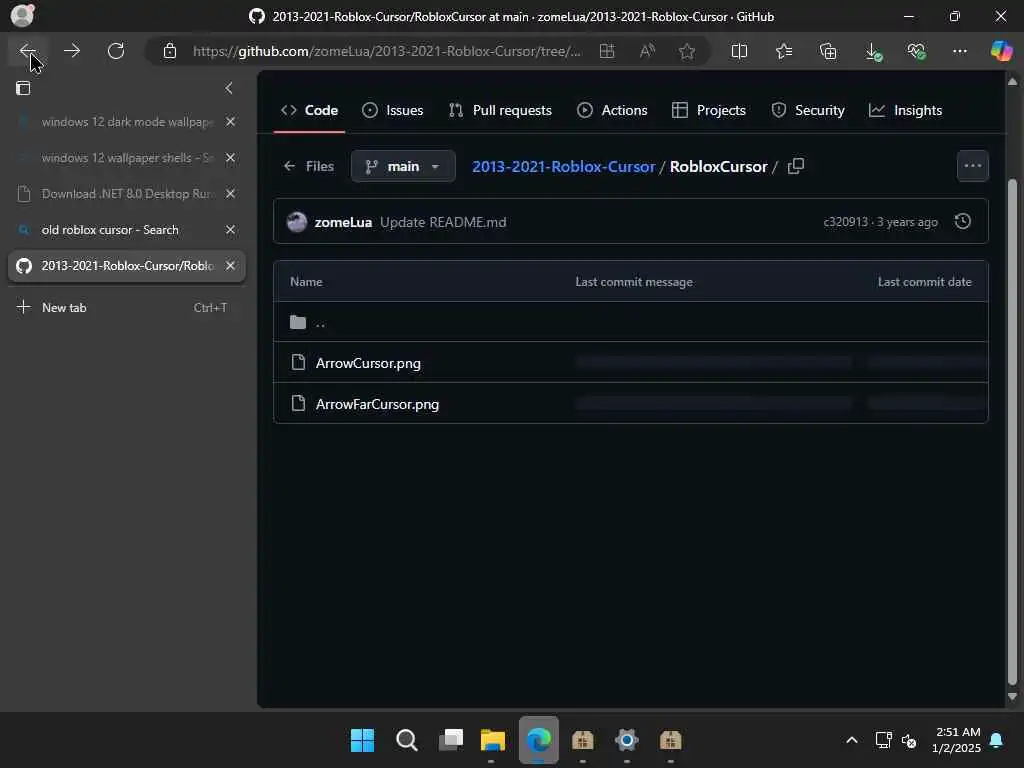The height and width of the screenshot is (768, 1024).
Task: Close the windows 12 dark mode wallpaper tab
Action: (x=231, y=121)
